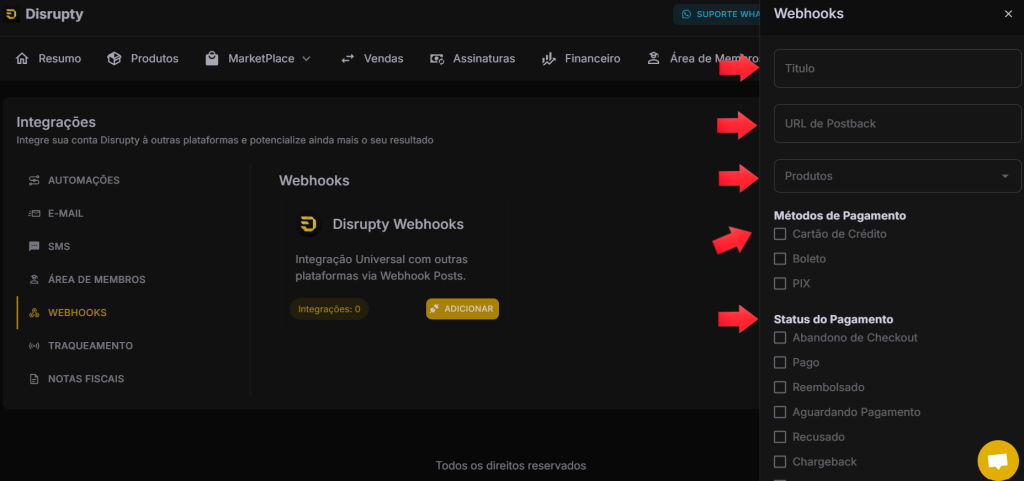Image resolution: width=1024 pixels, height=481 pixels.
Task: Click the E-mail sidebar icon
Action: 34,213
